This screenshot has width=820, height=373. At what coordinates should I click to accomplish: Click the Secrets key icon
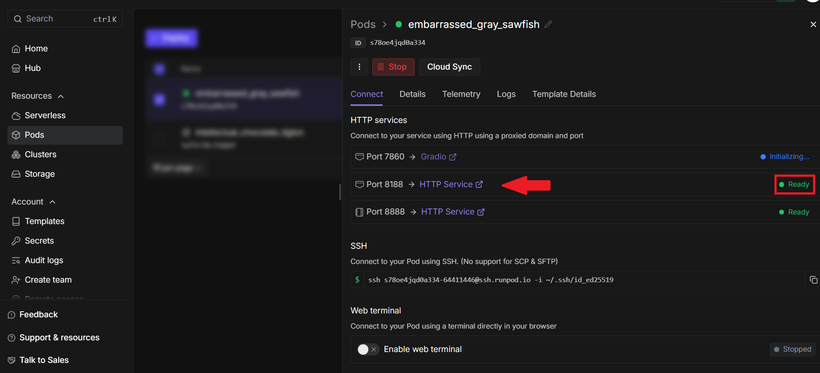coord(16,241)
